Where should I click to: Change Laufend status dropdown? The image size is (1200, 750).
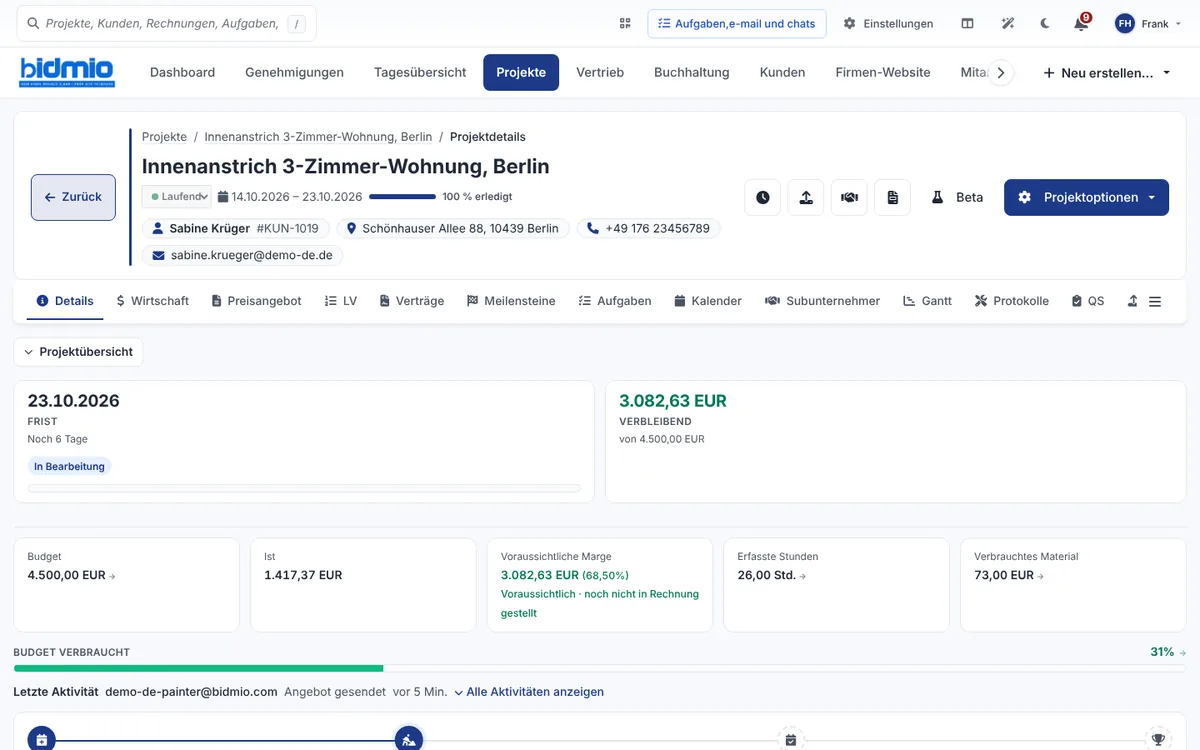[x=176, y=197]
